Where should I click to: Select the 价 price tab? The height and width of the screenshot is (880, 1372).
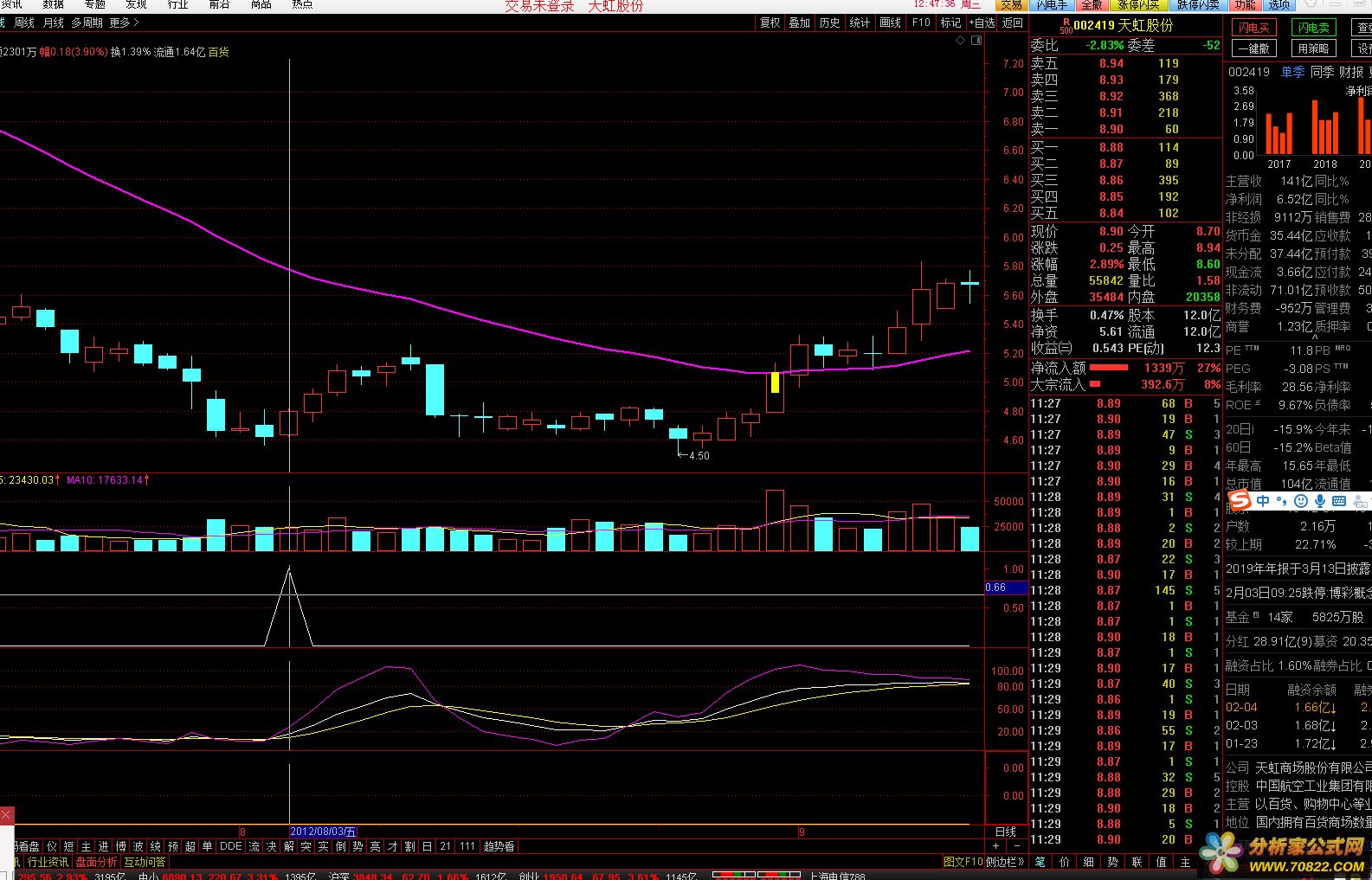coord(1064,862)
